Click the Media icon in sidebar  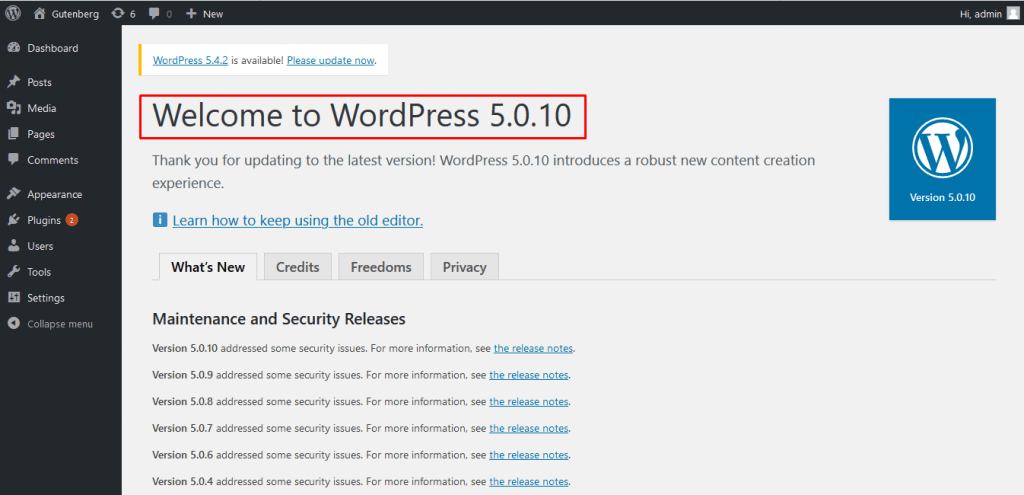[x=14, y=108]
